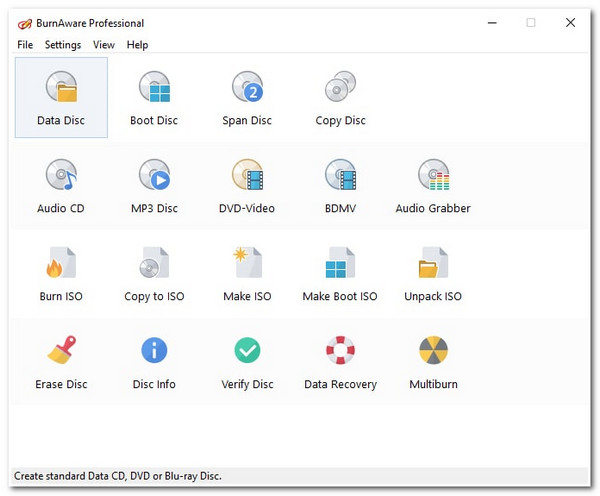Launch the BDMV tool
Screen dimensions: 600x496
pos(340,186)
